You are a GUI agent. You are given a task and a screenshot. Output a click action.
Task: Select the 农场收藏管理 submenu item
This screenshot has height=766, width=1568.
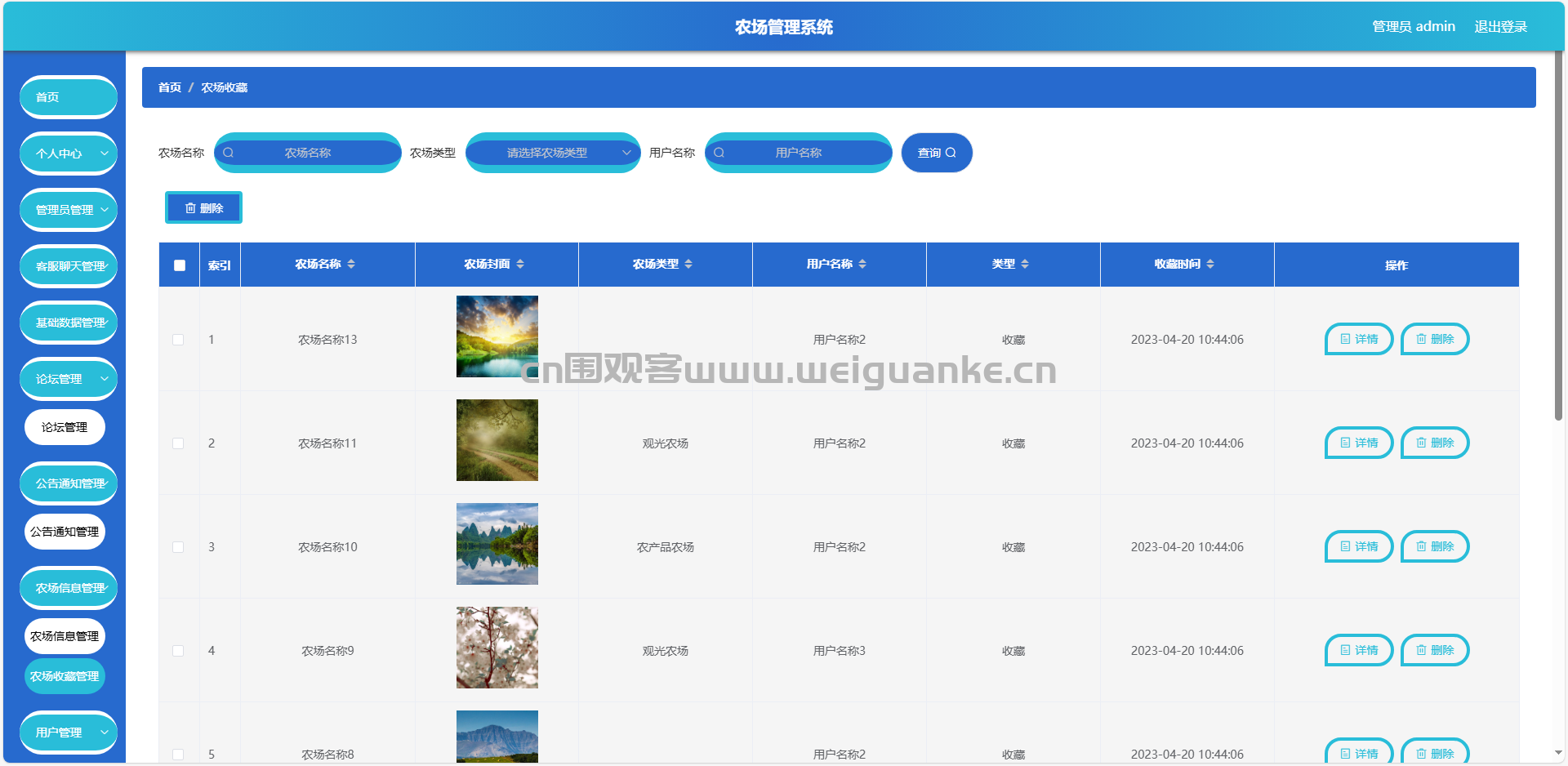coord(65,676)
